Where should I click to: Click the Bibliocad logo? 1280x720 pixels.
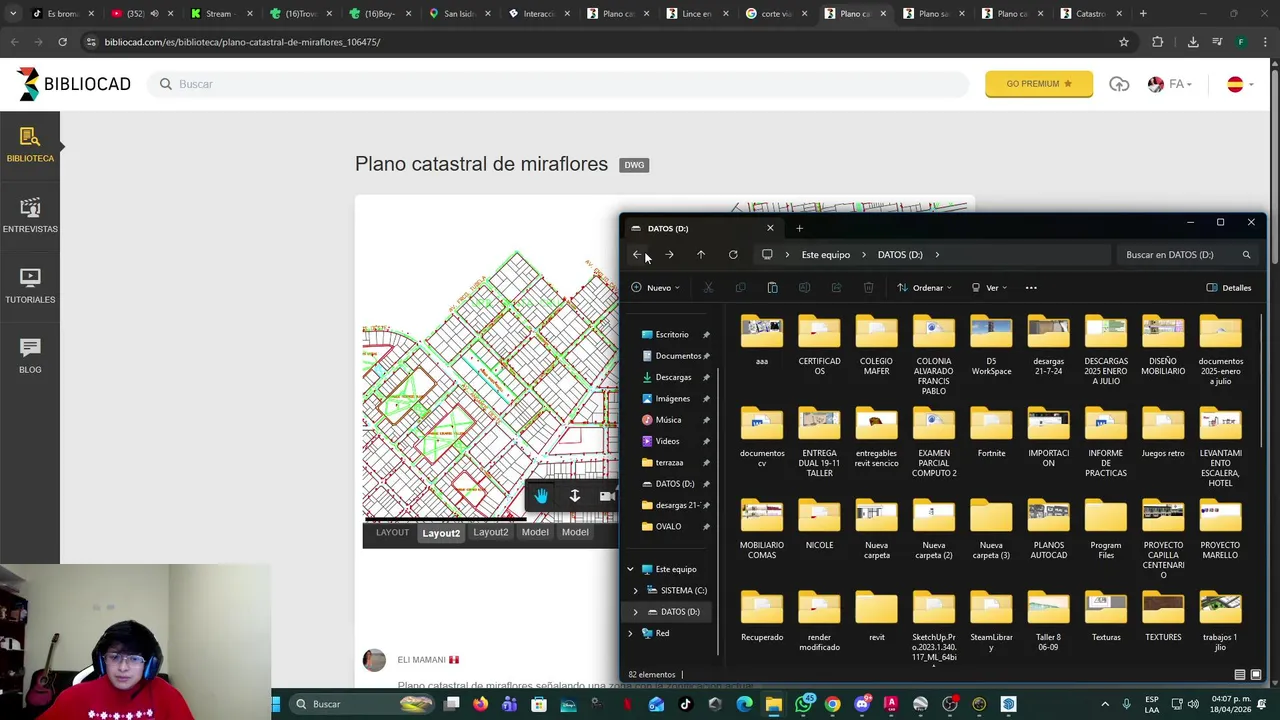coord(73,84)
